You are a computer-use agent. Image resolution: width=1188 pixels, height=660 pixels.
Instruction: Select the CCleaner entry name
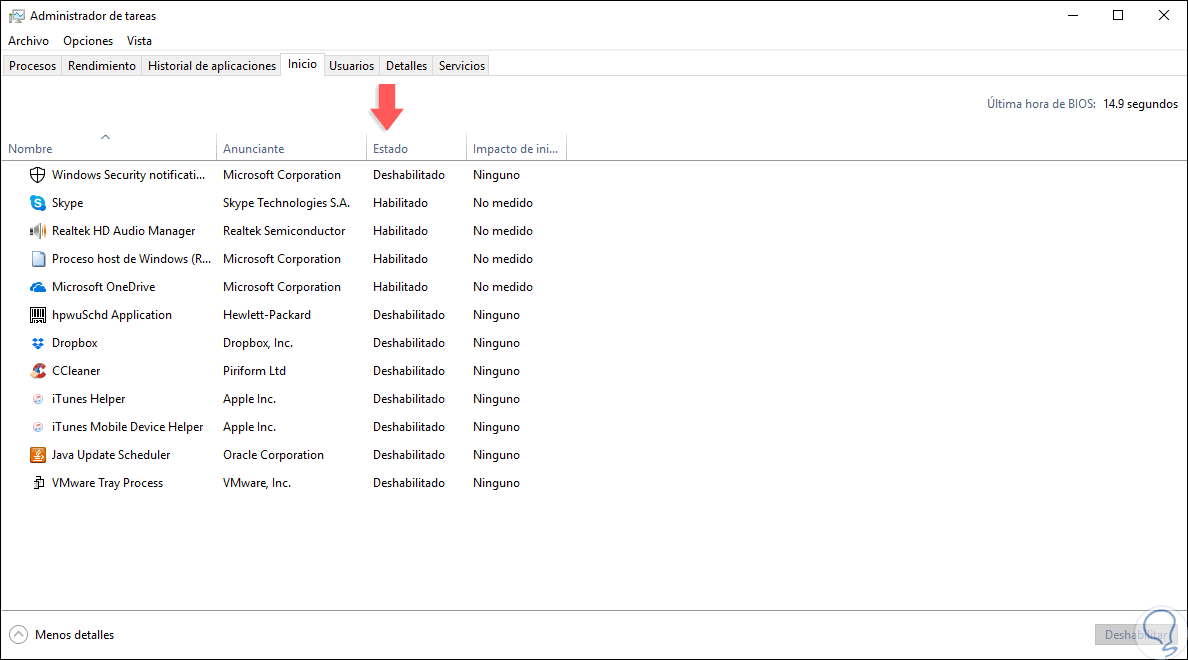click(x=76, y=371)
